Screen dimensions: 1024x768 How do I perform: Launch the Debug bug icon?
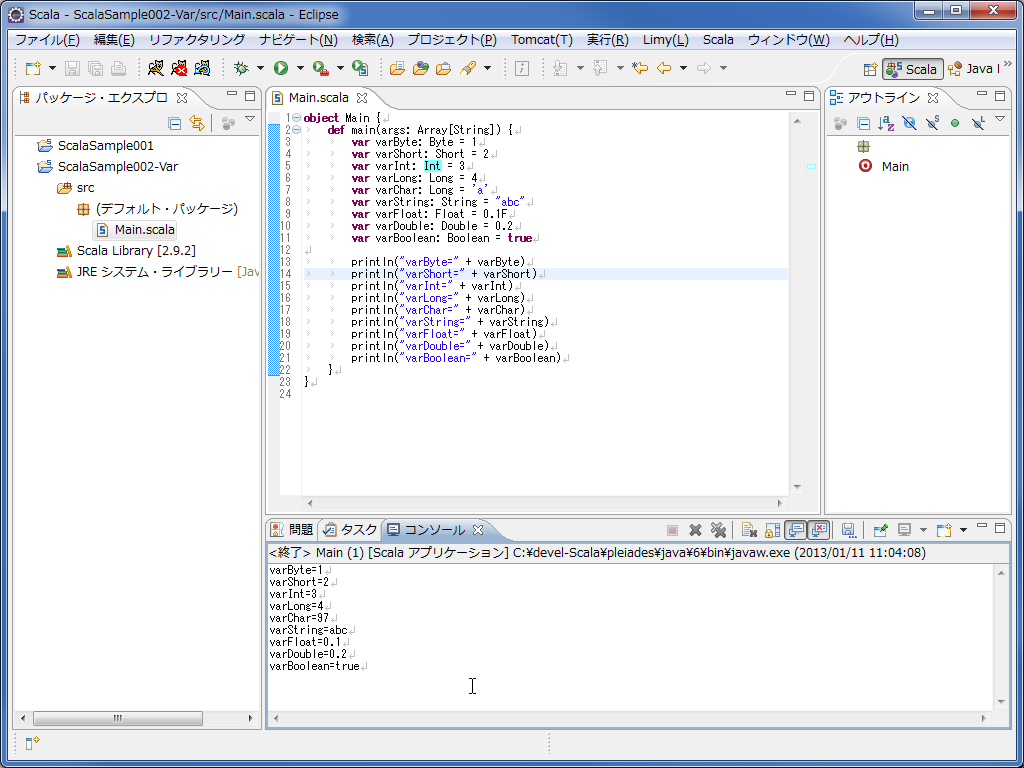coord(242,68)
